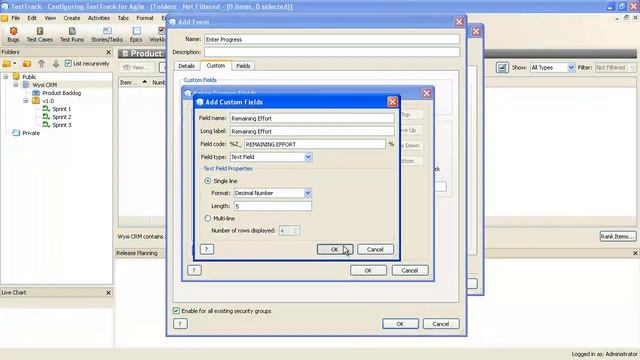
Task: Click the Long label input
Action: [312, 131]
